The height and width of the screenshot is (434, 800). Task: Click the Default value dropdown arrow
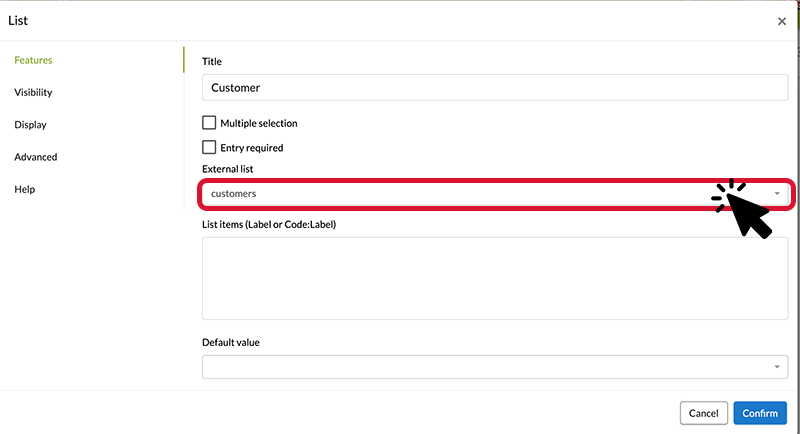tap(777, 367)
